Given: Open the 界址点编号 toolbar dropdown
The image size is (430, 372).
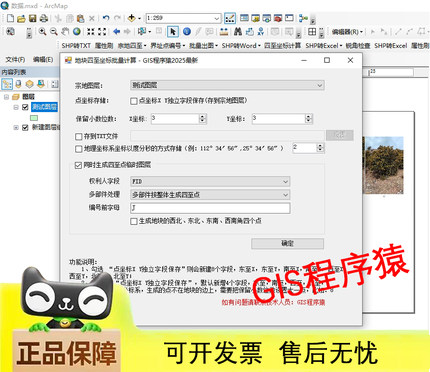Looking at the screenshot, I should (x=167, y=46).
